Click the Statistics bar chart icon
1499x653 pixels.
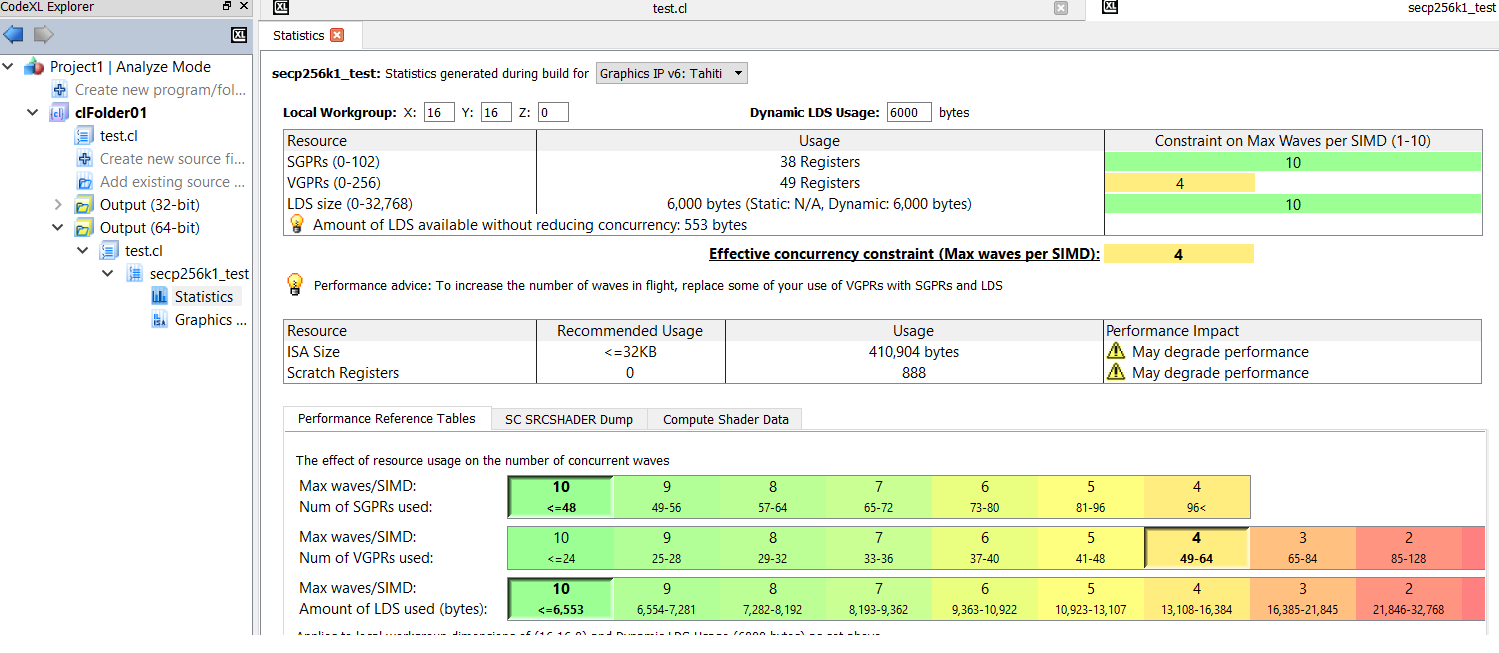[159, 297]
